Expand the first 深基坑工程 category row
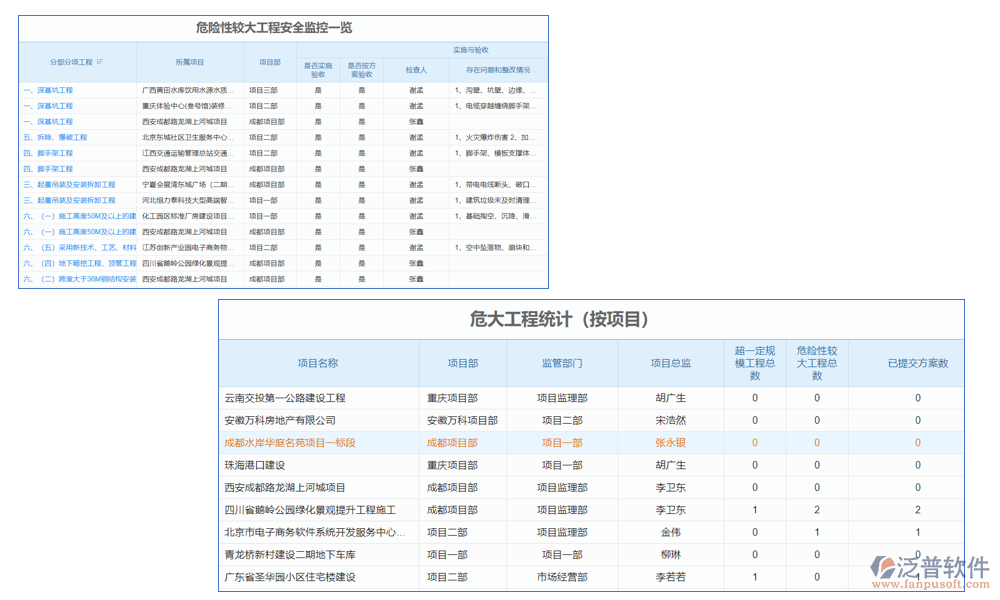 (55, 90)
